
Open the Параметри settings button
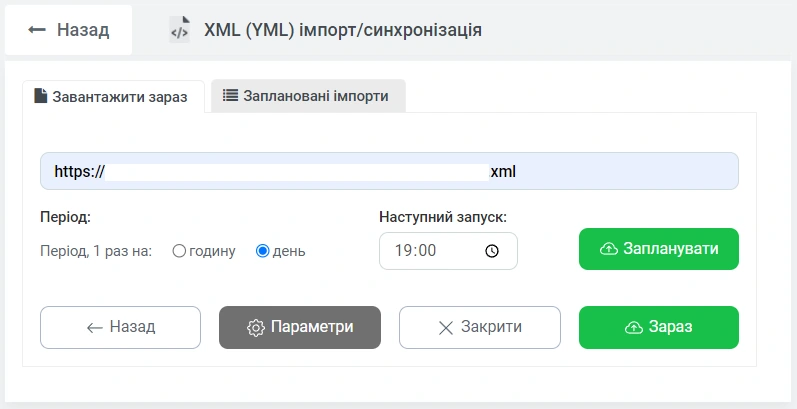coord(299,327)
